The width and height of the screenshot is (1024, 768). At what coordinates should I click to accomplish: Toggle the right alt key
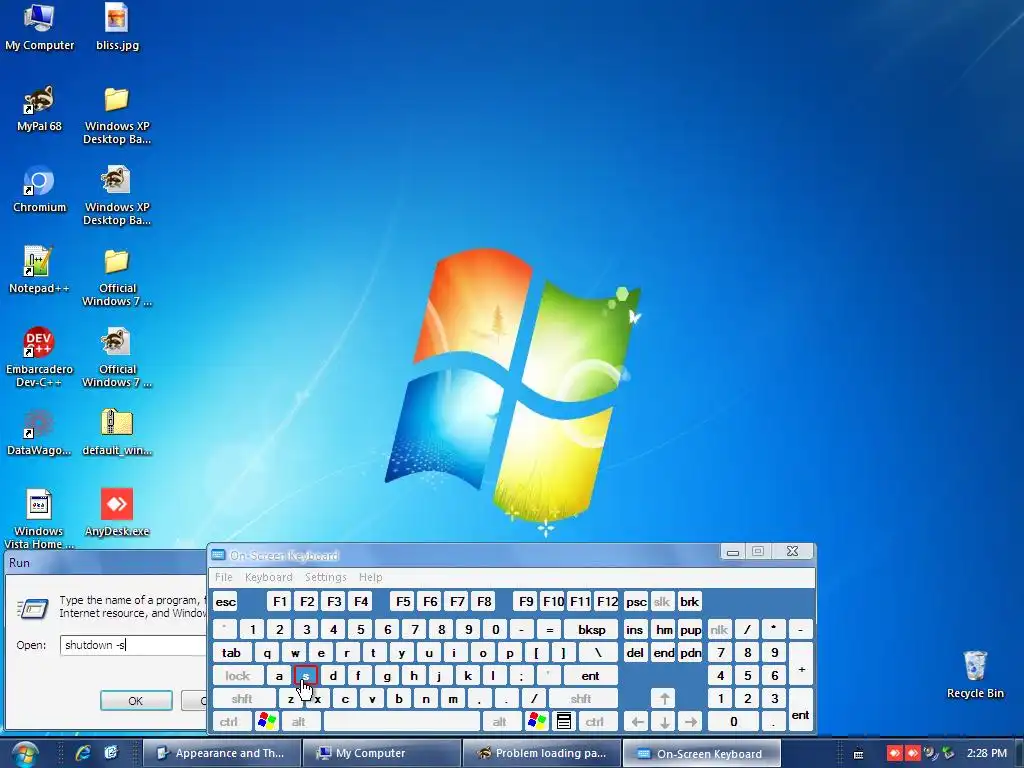pos(500,722)
